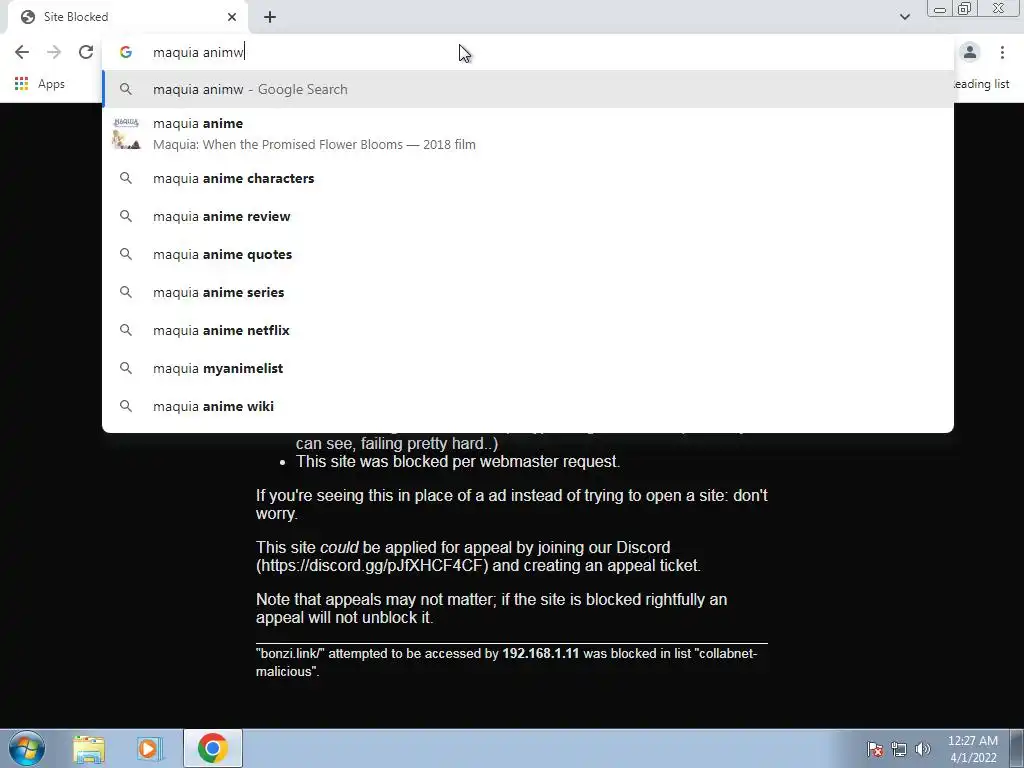This screenshot has height=768, width=1024.
Task: Select 'maquia anime netflix' suggestion
Action: click(x=528, y=330)
